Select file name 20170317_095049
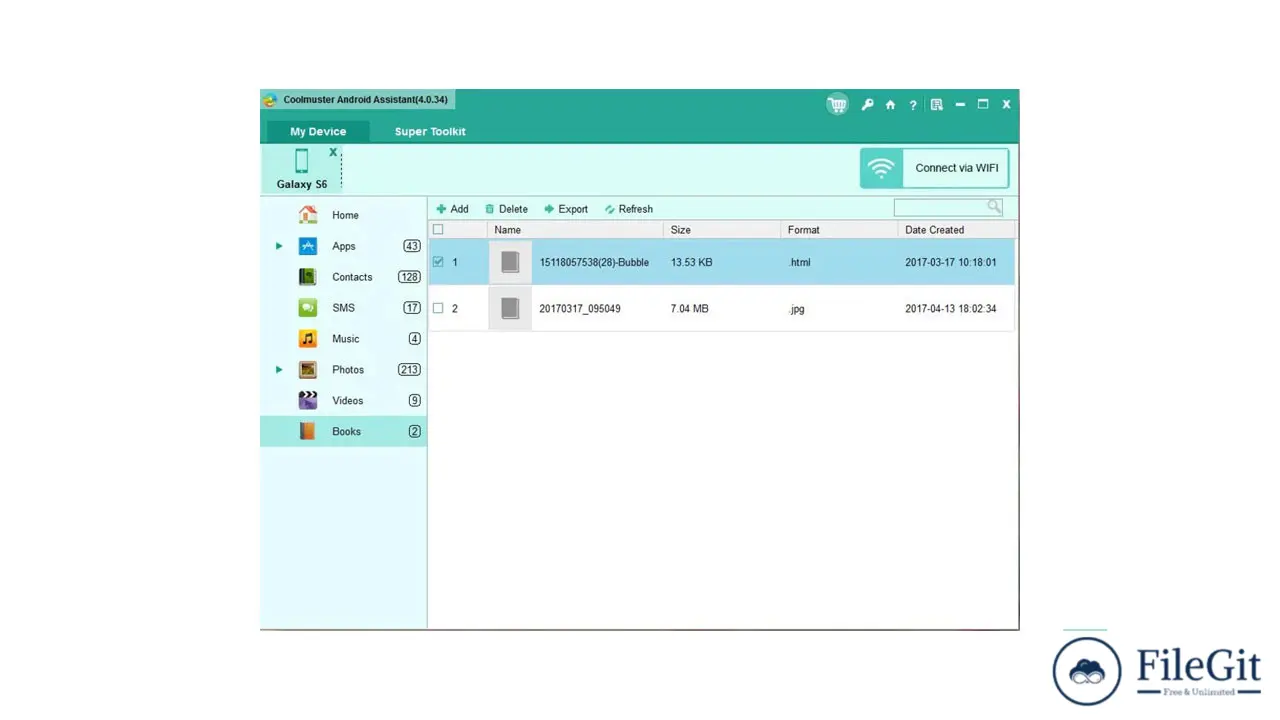 (580, 308)
